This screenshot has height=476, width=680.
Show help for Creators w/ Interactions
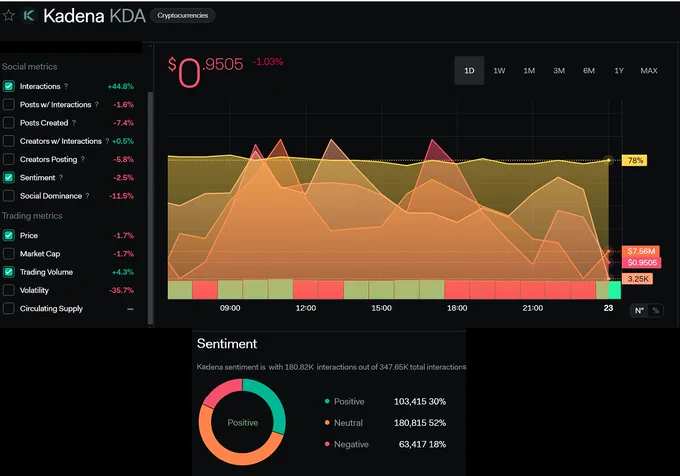(x=107, y=141)
